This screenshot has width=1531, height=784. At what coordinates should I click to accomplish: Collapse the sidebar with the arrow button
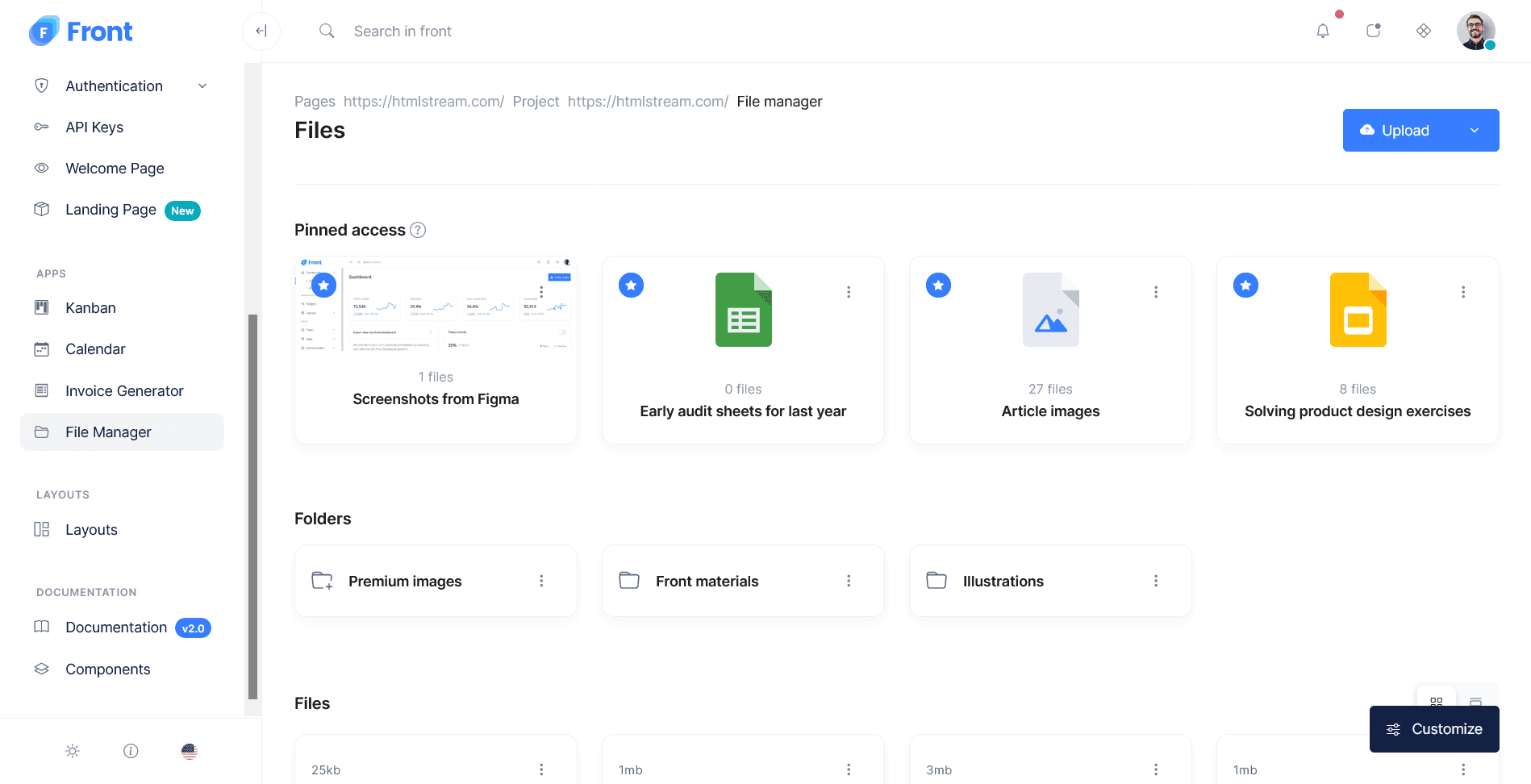[x=261, y=31]
